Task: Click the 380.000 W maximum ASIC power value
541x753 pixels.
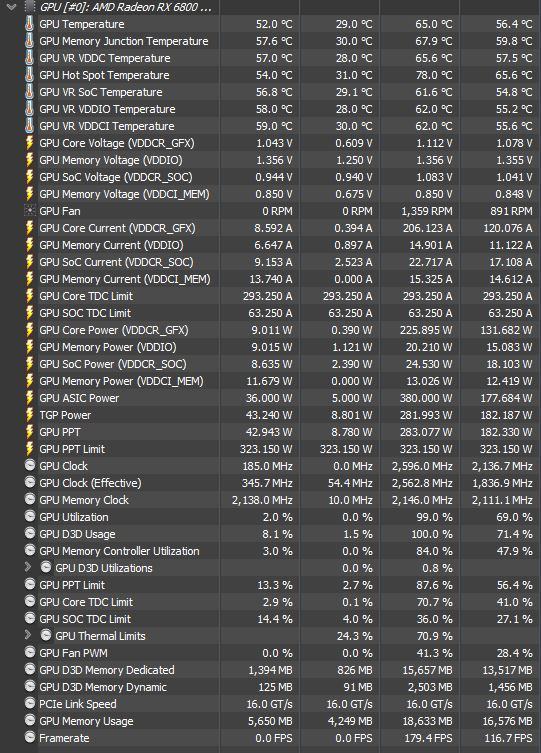Action: (x=426, y=398)
